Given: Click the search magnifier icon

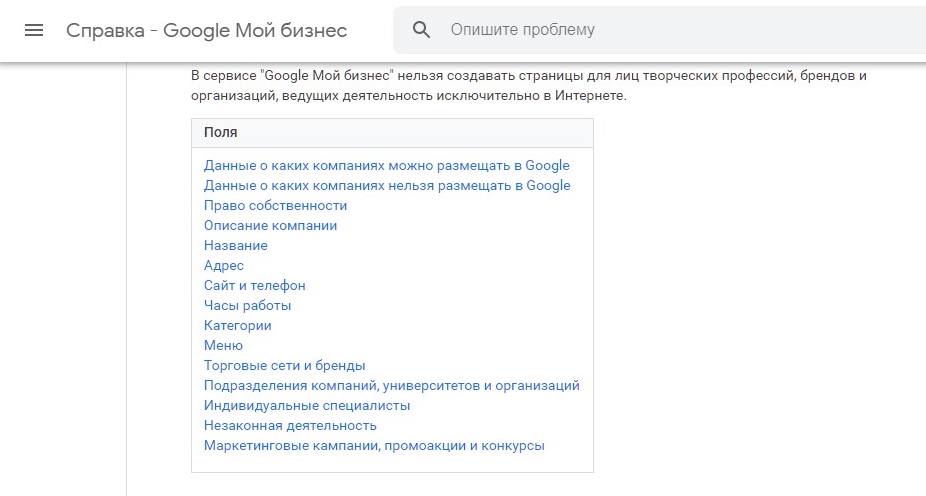Looking at the screenshot, I should click(x=422, y=30).
